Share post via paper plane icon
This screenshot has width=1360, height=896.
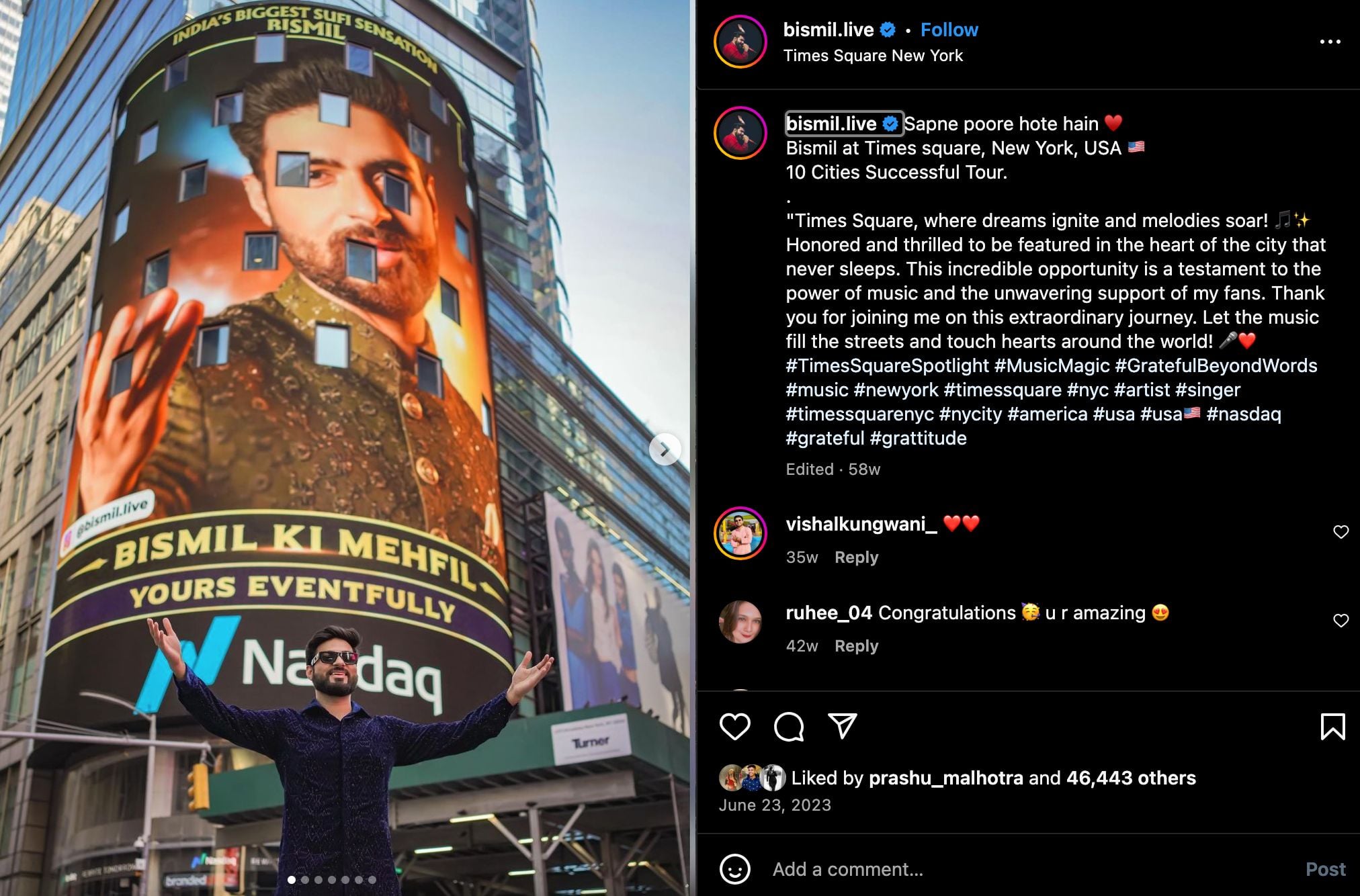click(843, 726)
